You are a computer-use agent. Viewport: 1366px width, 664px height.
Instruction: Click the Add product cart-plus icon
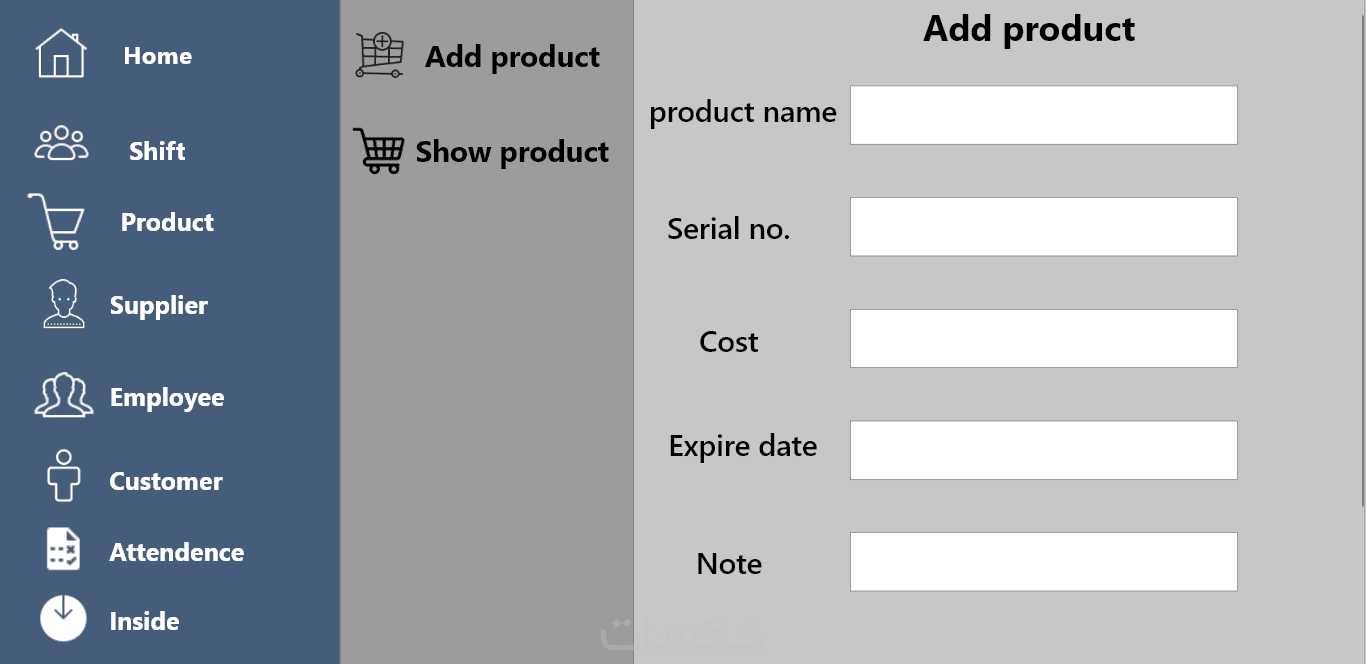point(380,55)
